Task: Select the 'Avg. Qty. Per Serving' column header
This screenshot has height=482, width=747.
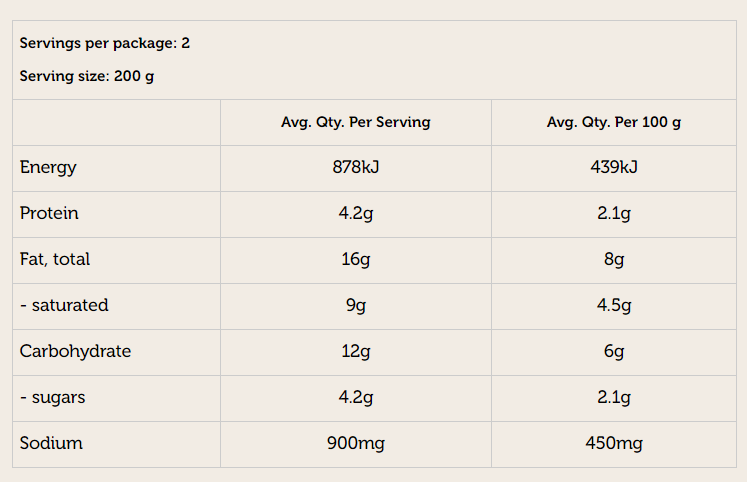Action: click(356, 122)
